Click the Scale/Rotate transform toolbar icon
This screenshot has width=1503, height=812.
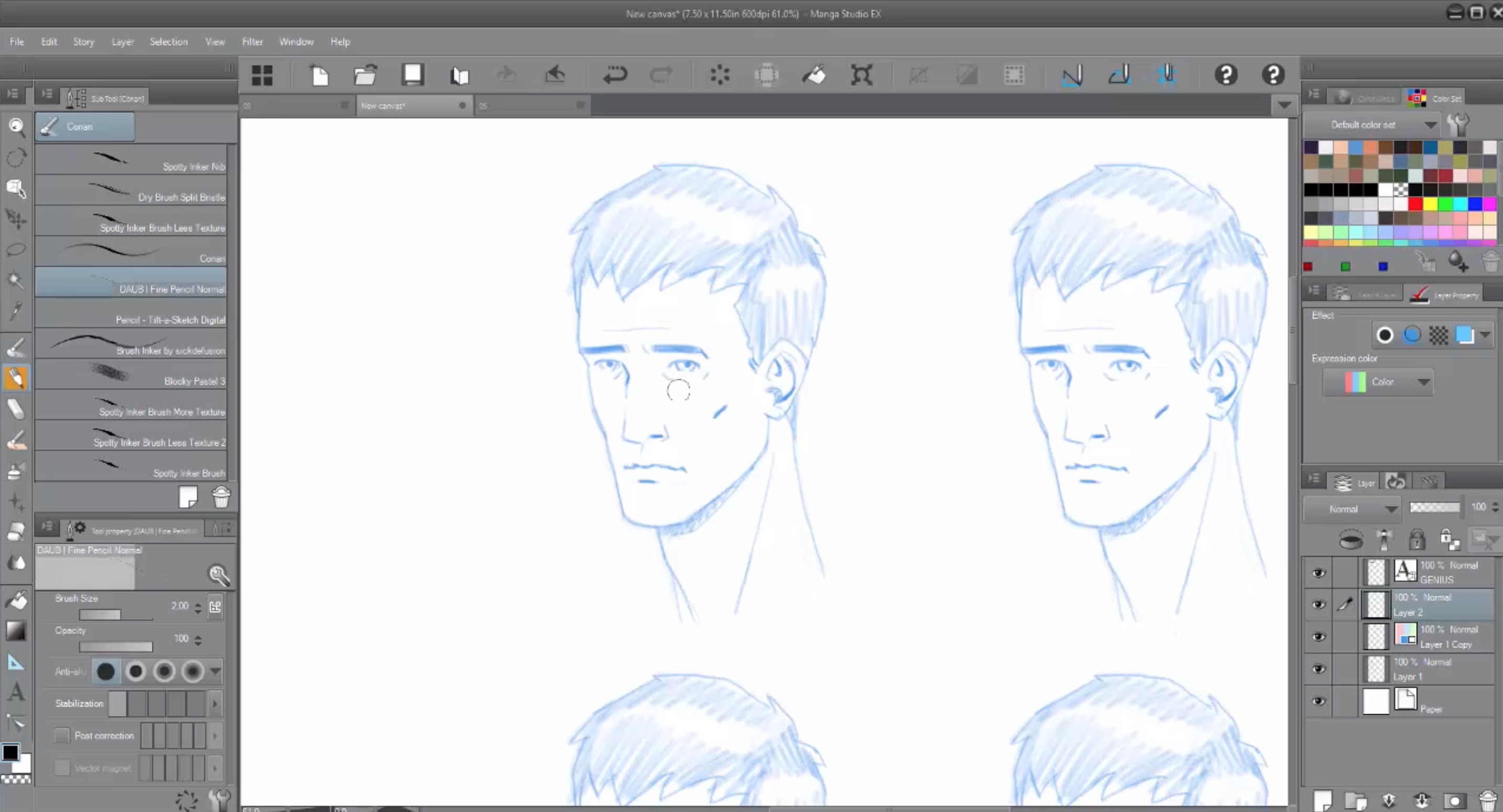[x=861, y=75]
